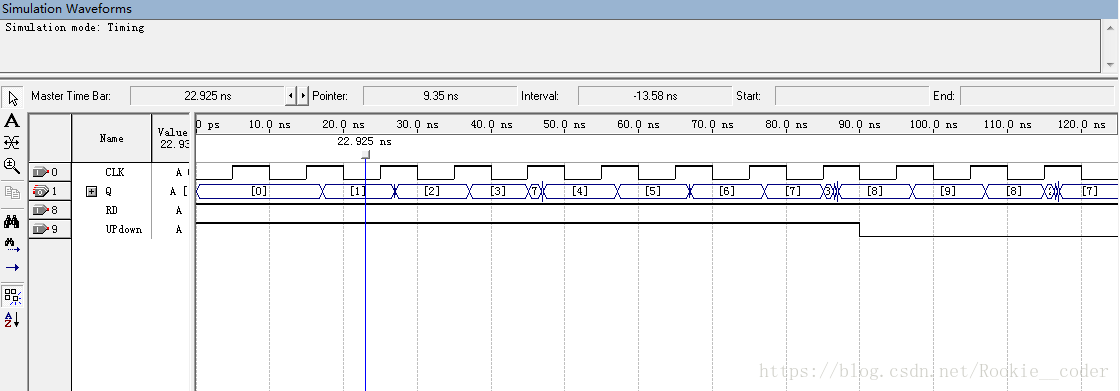The height and width of the screenshot is (391, 1120).
Task: Expand the Q bus node
Action: 91,192
